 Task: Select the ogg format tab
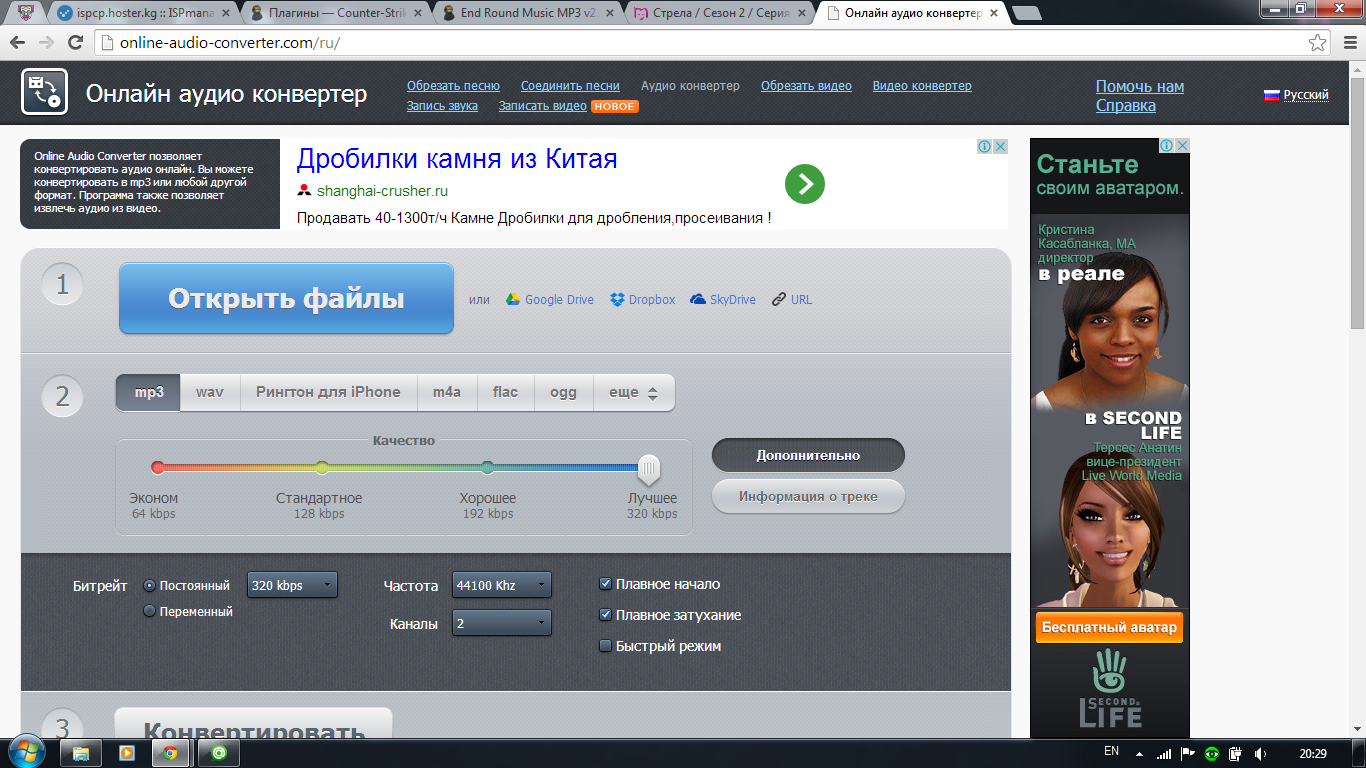[564, 393]
